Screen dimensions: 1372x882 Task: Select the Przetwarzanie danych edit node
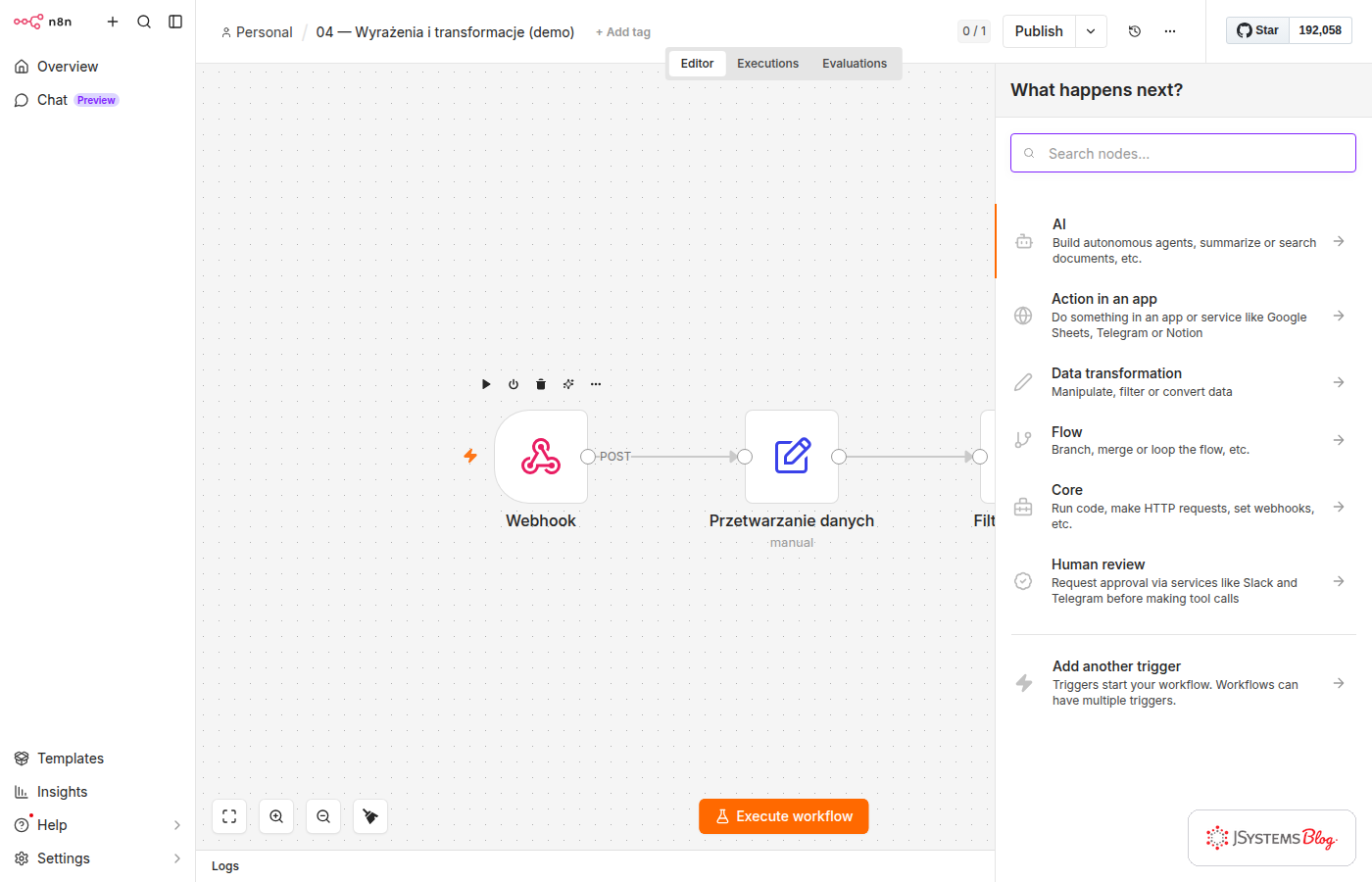(x=792, y=457)
